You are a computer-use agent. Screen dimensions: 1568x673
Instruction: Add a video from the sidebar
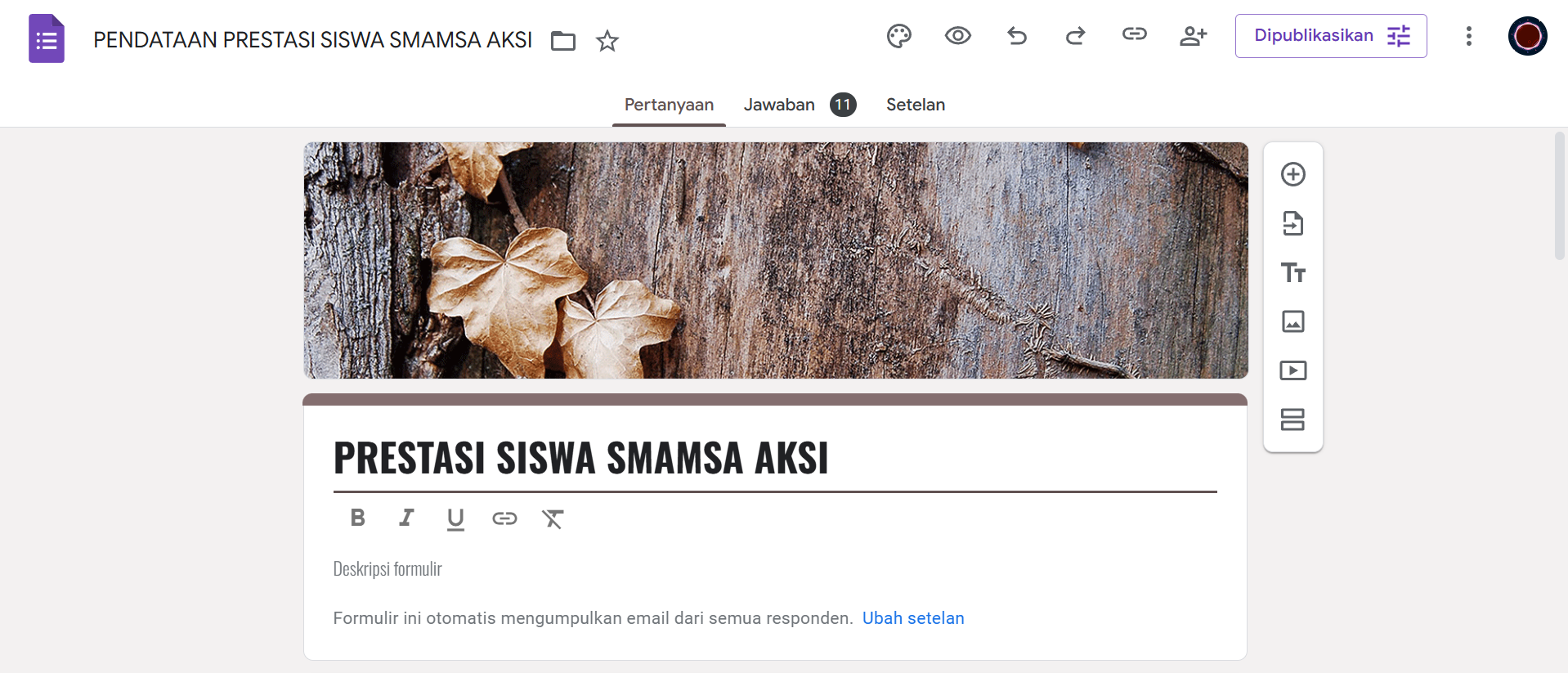point(1292,370)
